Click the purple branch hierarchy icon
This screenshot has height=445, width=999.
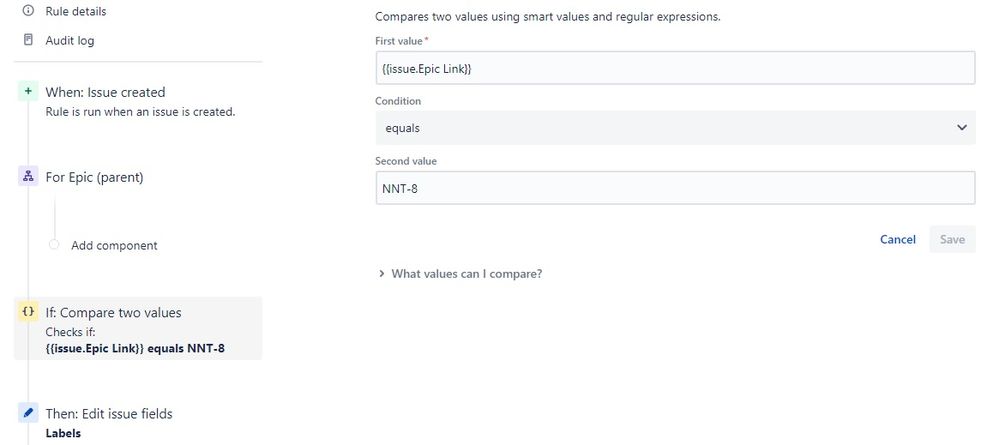click(x=28, y=177)
